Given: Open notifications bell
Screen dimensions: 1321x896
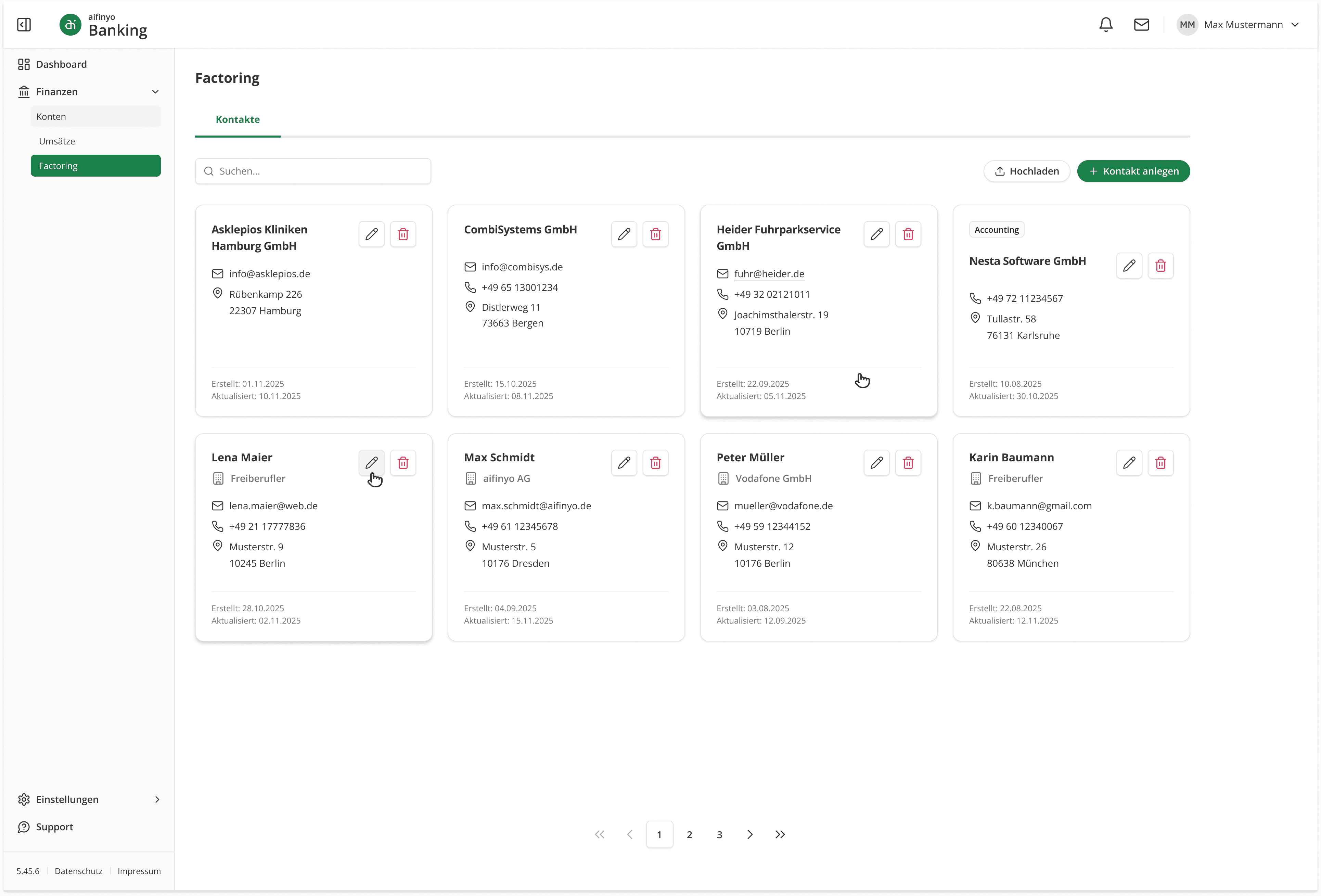Looking at the screenshot, I should point(1106,24).
